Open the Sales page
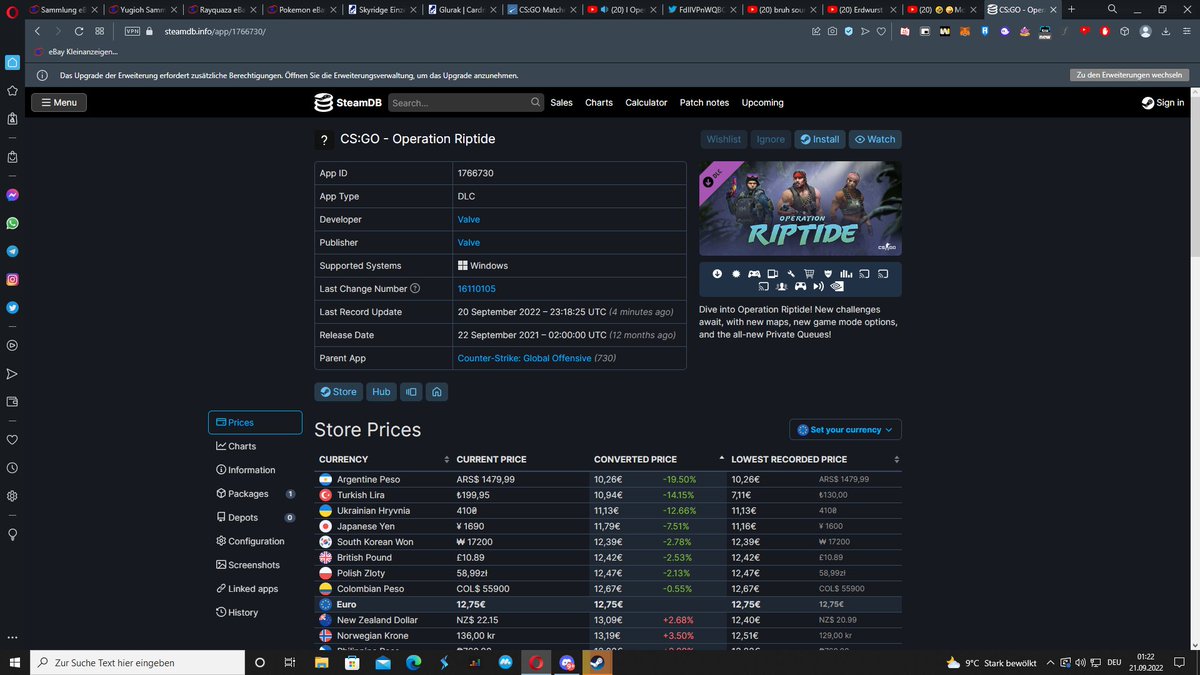 [562, 102]
